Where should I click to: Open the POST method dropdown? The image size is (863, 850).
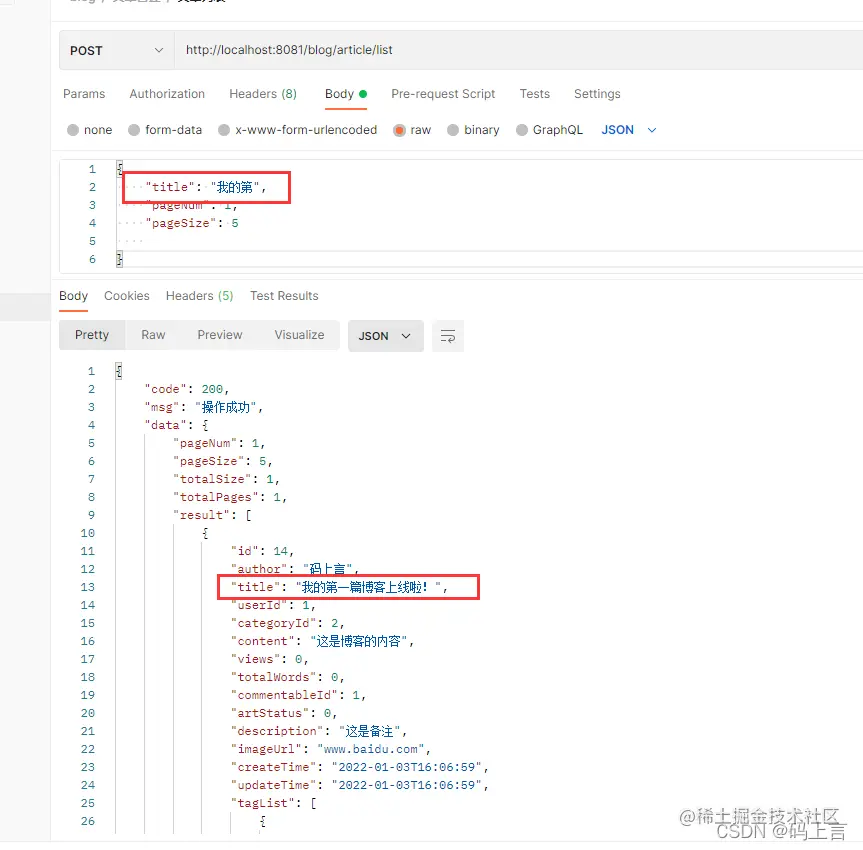coord(116,50)
